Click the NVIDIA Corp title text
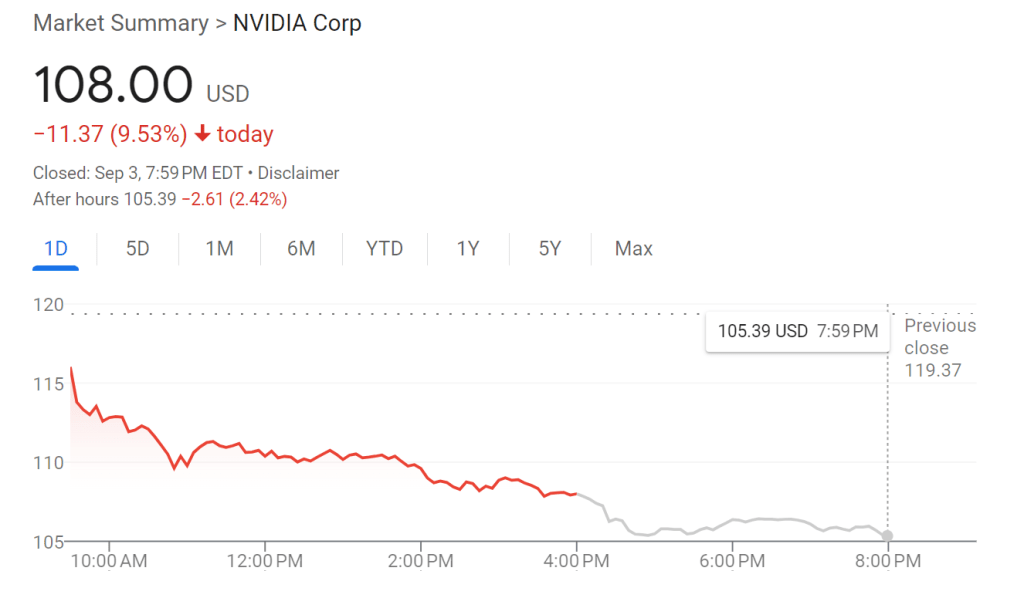The height and width of the screenshot is (598, 1024). tap(297, 23)
